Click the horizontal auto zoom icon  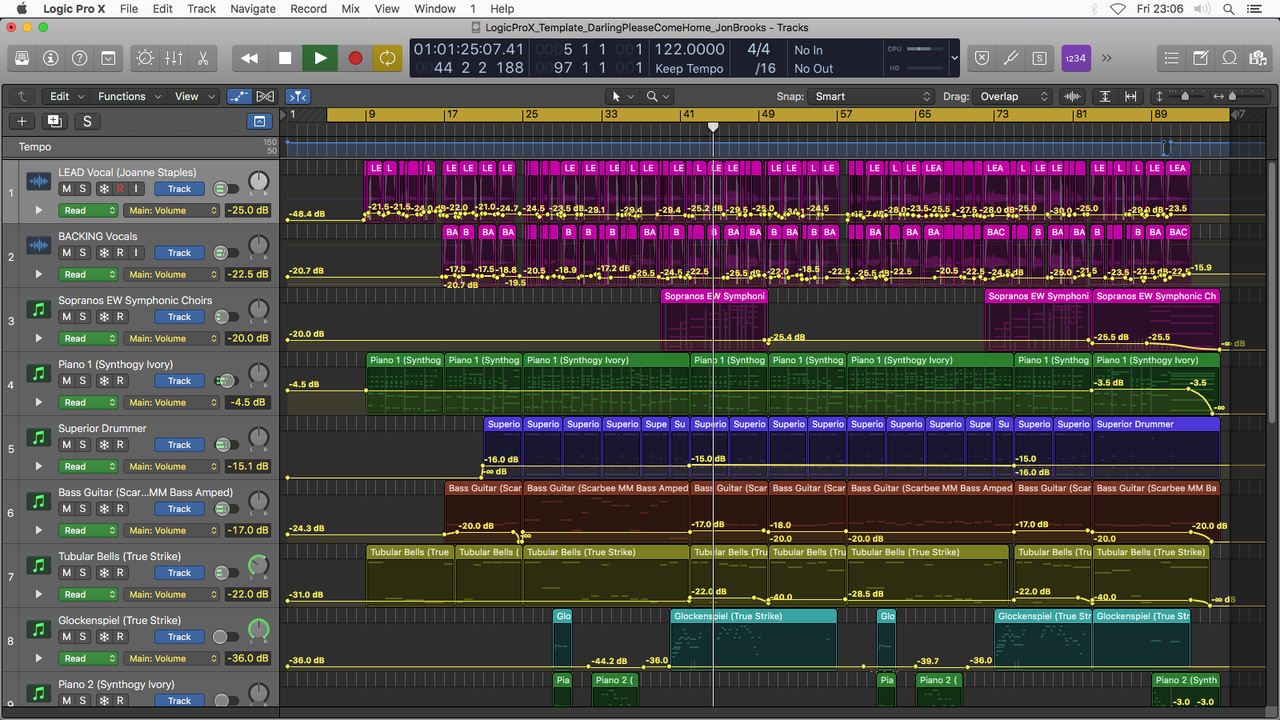tap(1131, 96)
